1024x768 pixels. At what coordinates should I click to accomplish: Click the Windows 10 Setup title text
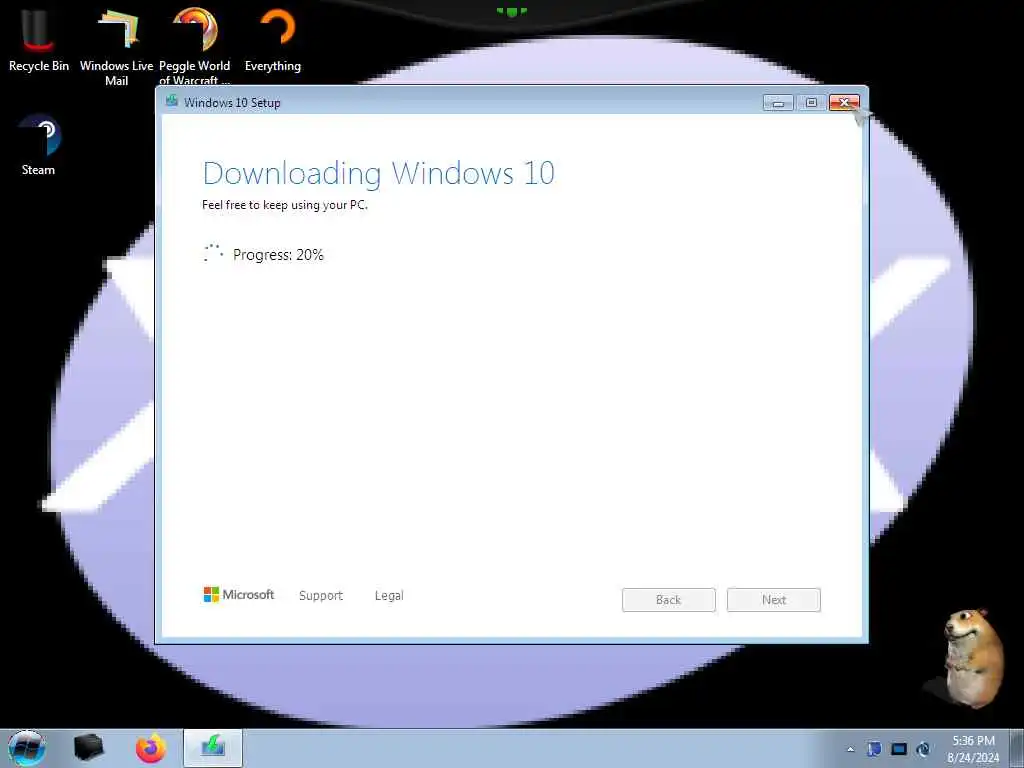coord(232,103)
